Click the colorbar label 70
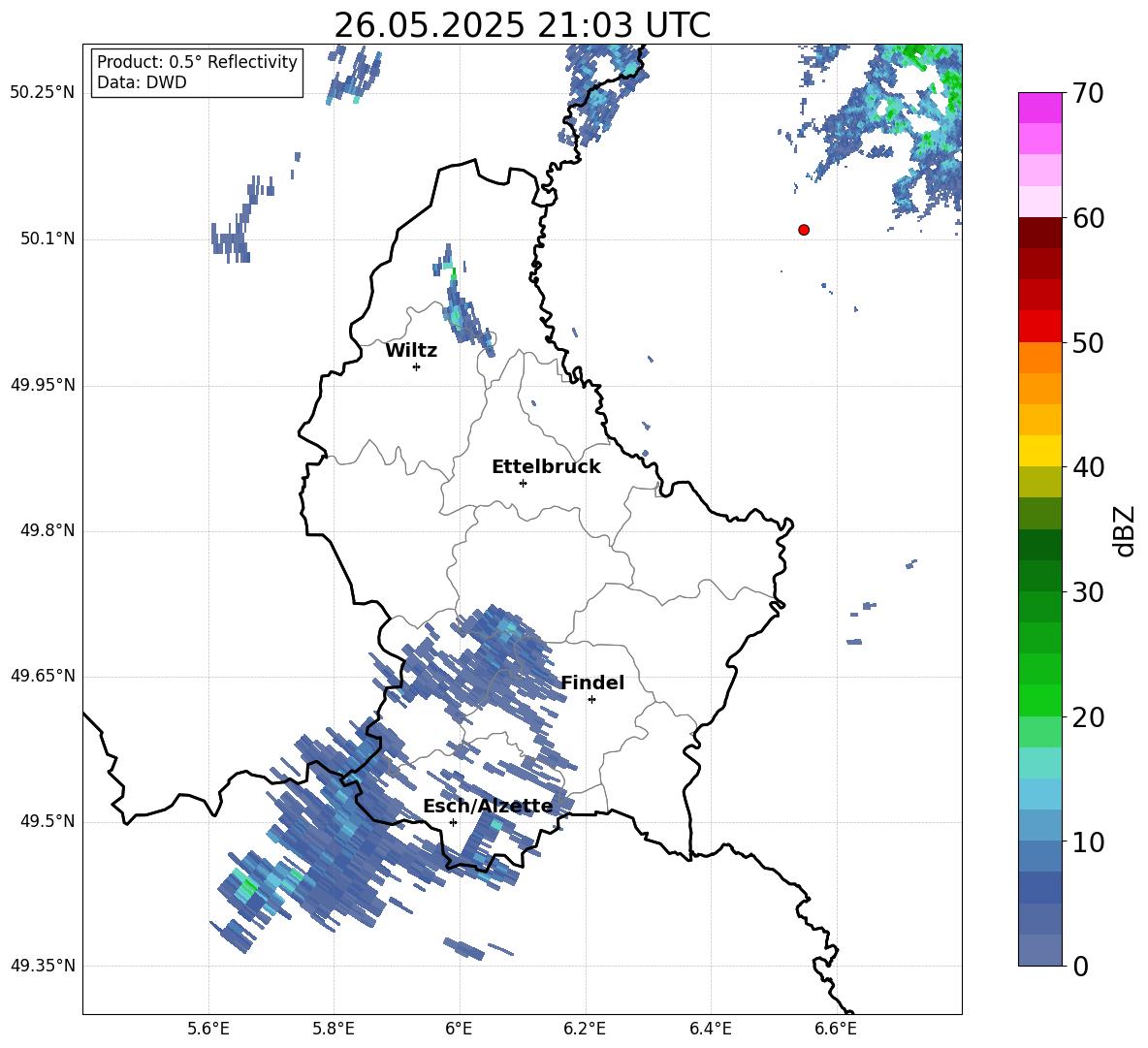Viewport: 1148px width, 1048px height. 1088,94
